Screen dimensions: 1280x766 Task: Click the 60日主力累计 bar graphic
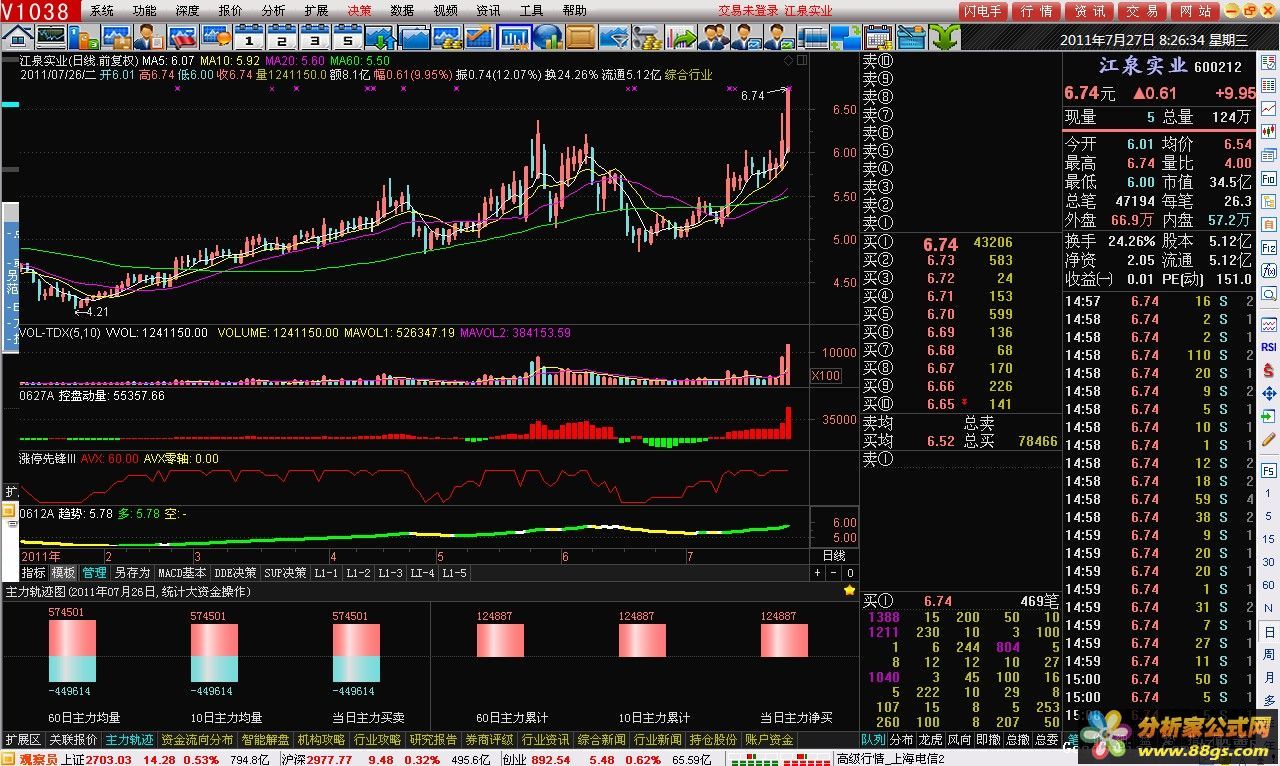point(500,640)
